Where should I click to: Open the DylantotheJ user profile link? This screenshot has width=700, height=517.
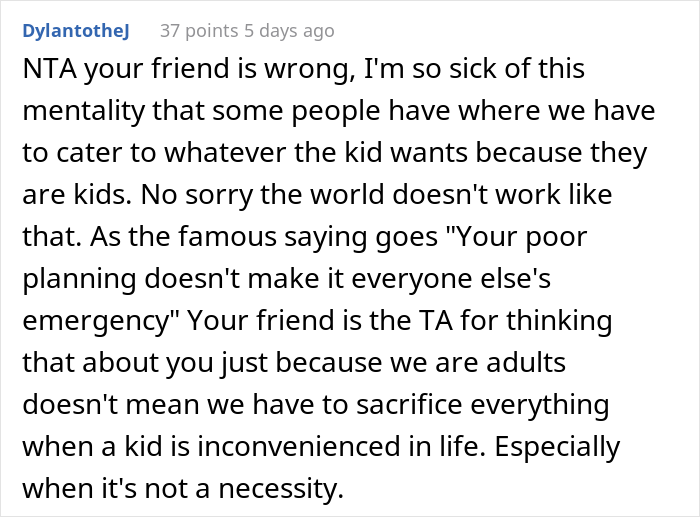pyautogui.click(x=78, y=31)
